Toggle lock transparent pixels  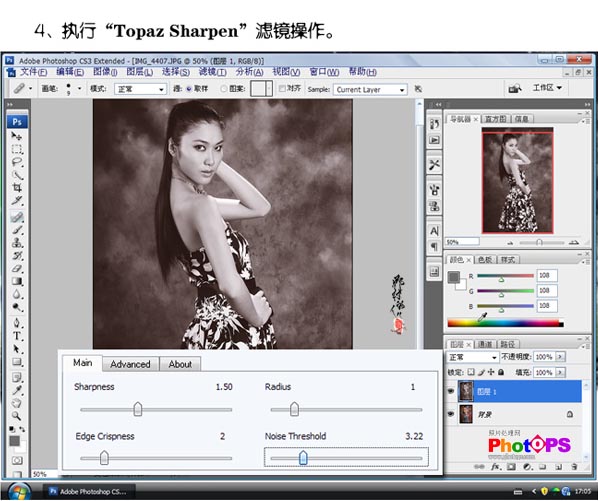[471, 372]
